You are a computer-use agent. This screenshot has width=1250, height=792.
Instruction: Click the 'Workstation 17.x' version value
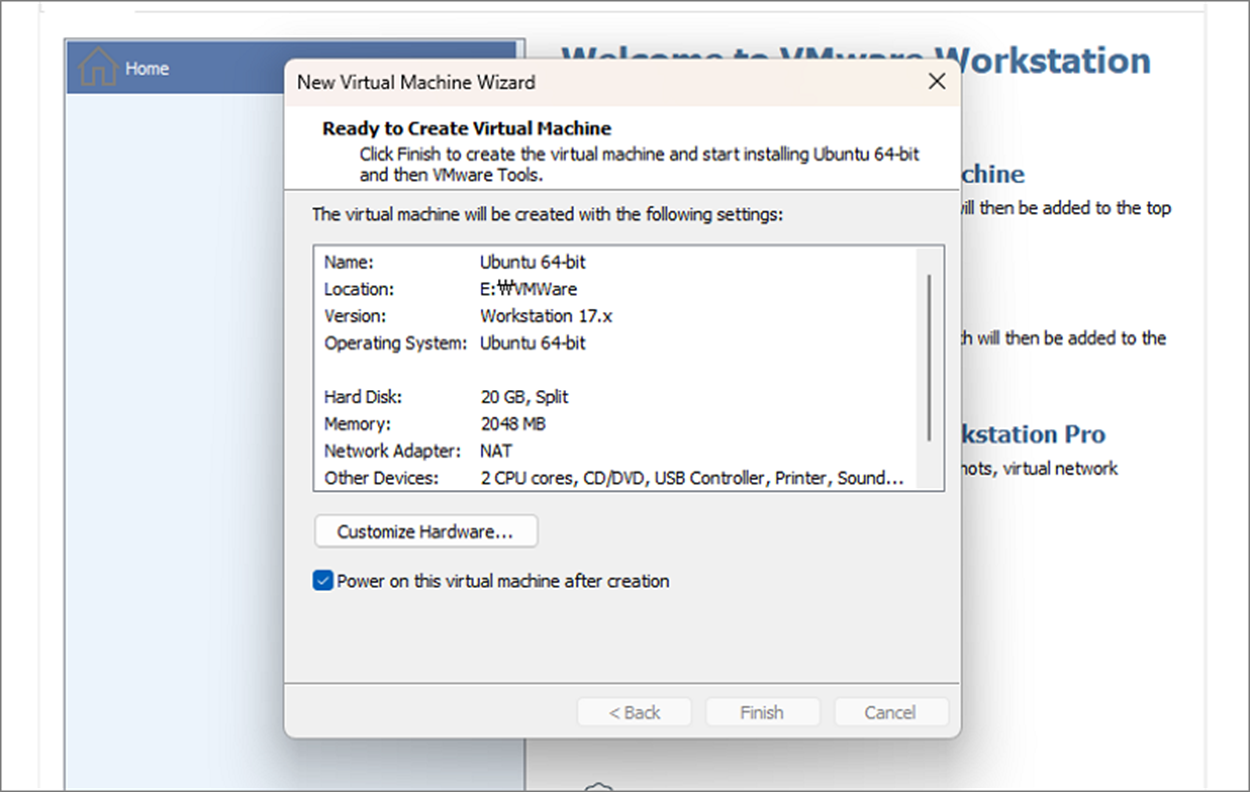[547, 316]
